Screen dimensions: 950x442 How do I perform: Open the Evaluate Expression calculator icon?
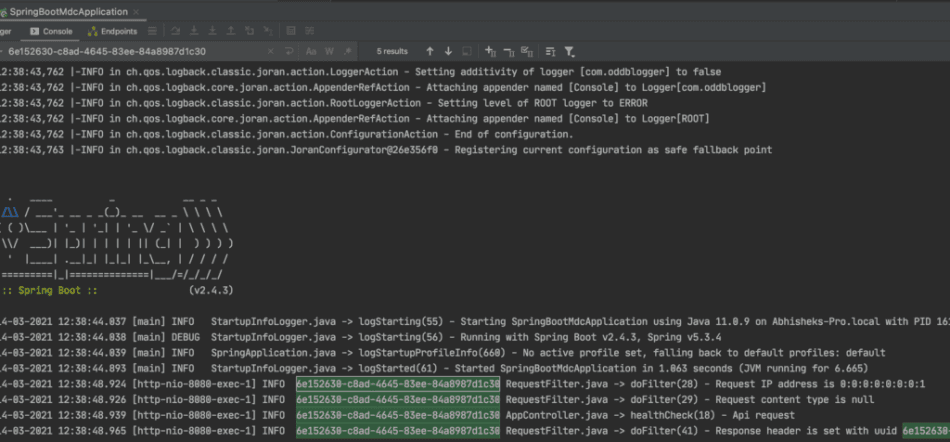coord(291,31)
